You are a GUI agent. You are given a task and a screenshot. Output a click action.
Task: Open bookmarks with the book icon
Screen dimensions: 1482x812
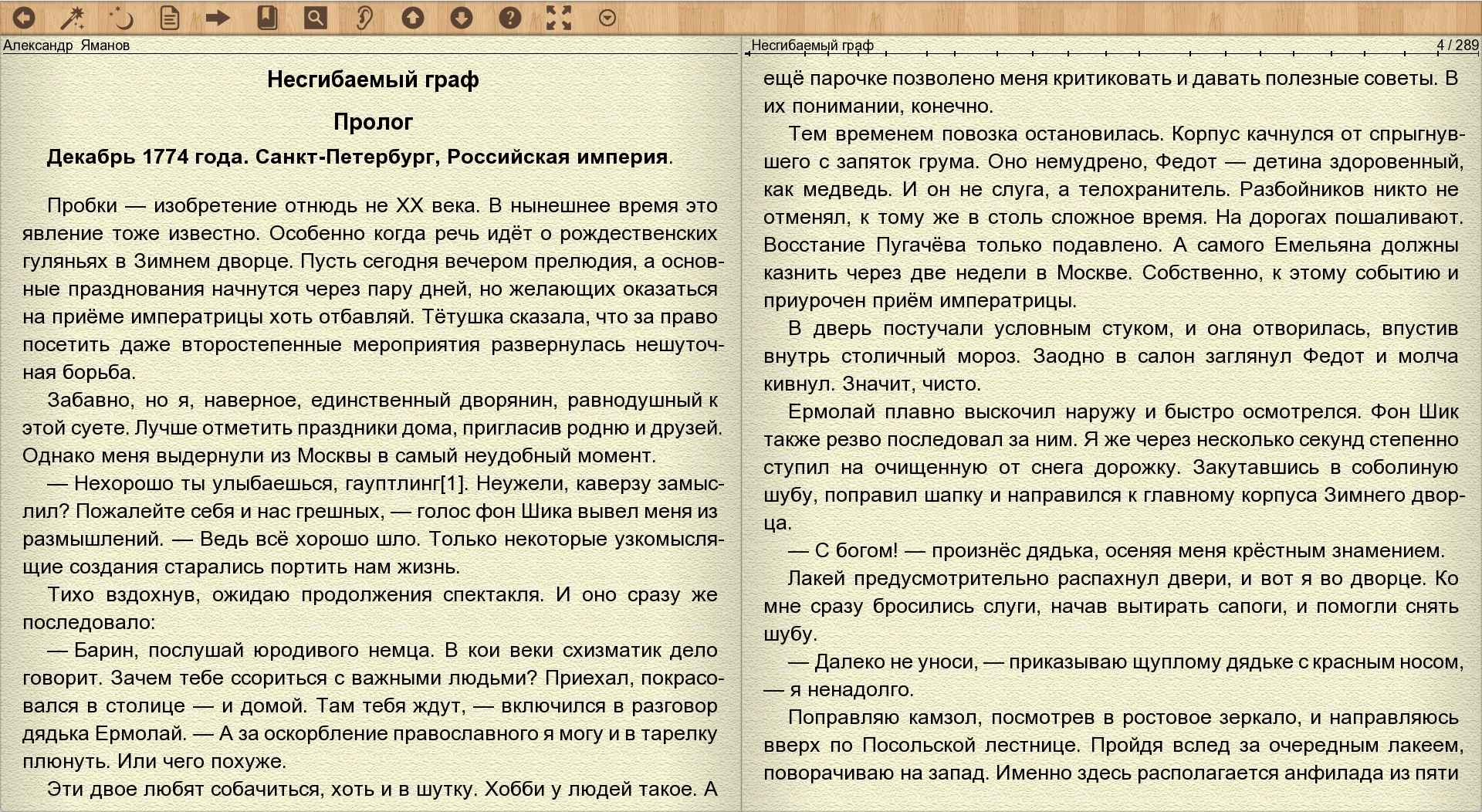pyautogui.click(x=267, y=18)
